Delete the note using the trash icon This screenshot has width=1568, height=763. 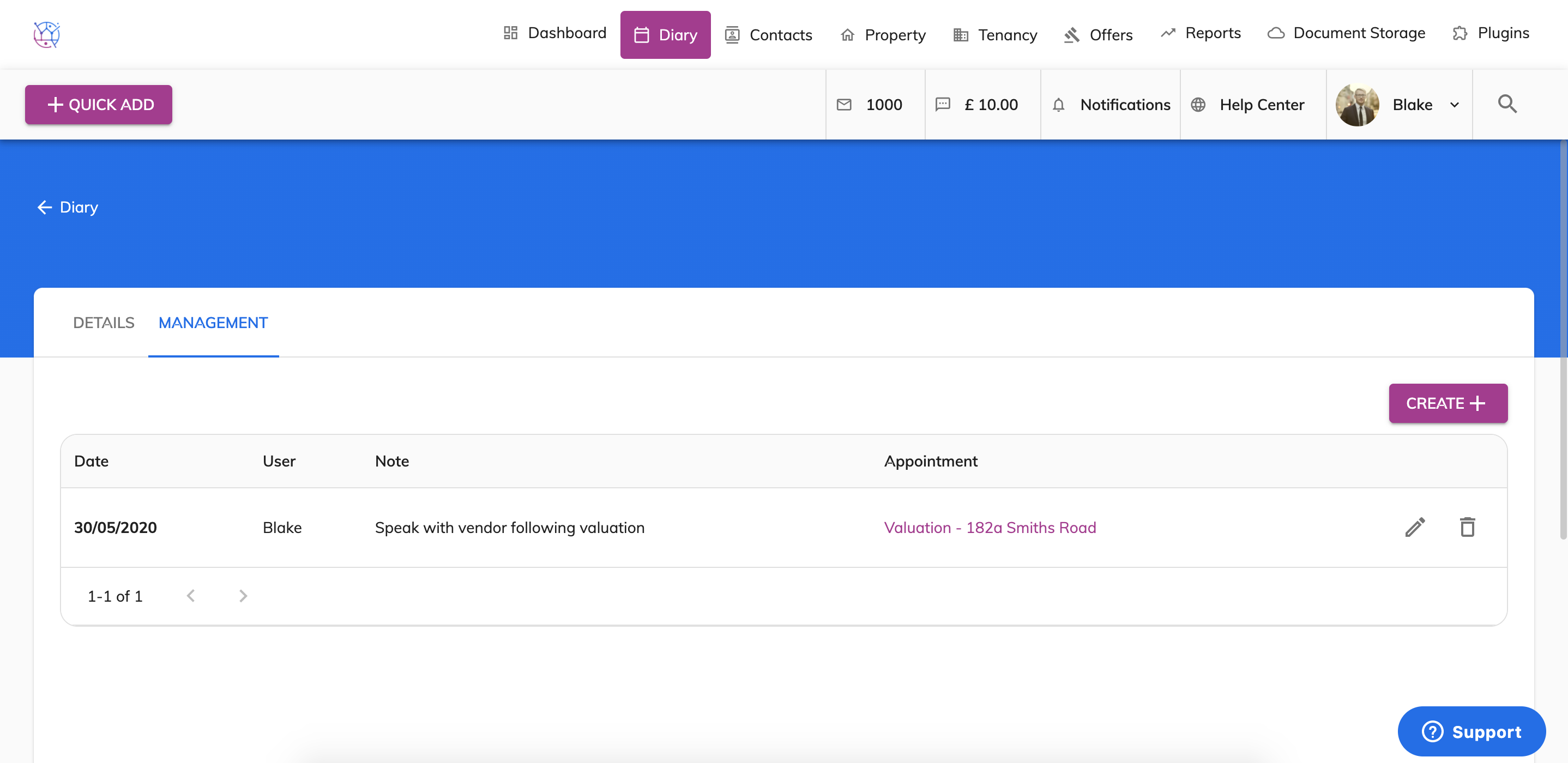tap(1467, 527)
